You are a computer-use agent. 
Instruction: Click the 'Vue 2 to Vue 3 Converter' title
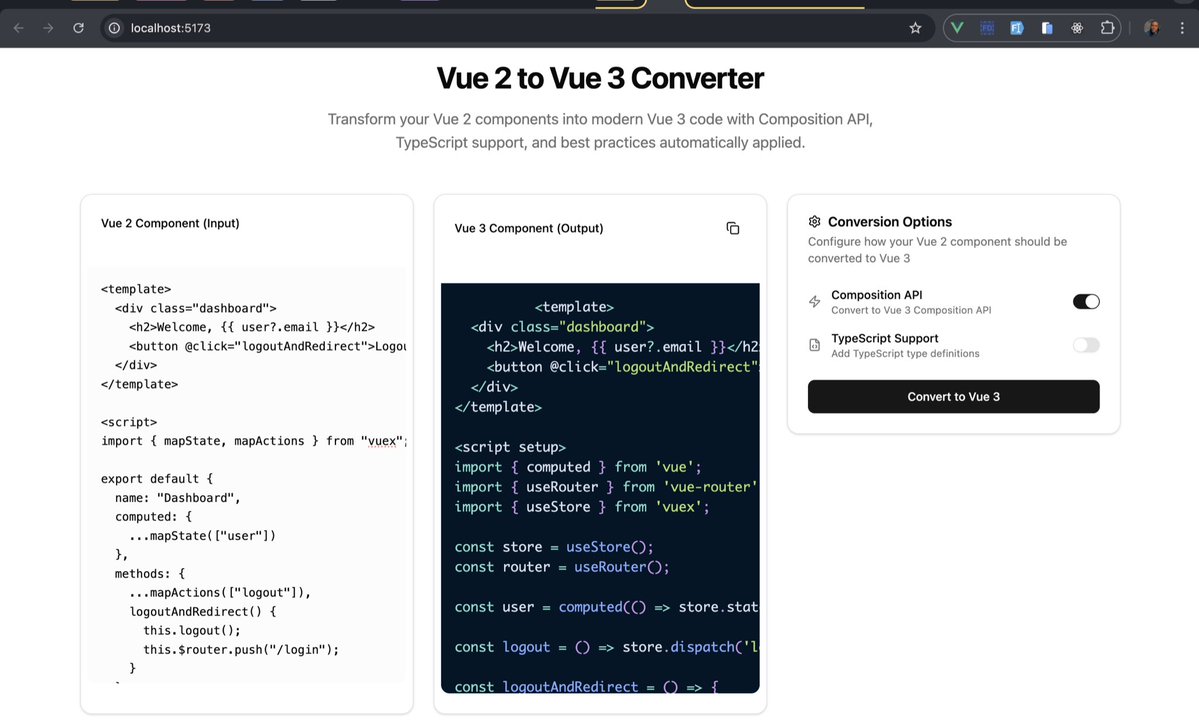pos(600,79)
